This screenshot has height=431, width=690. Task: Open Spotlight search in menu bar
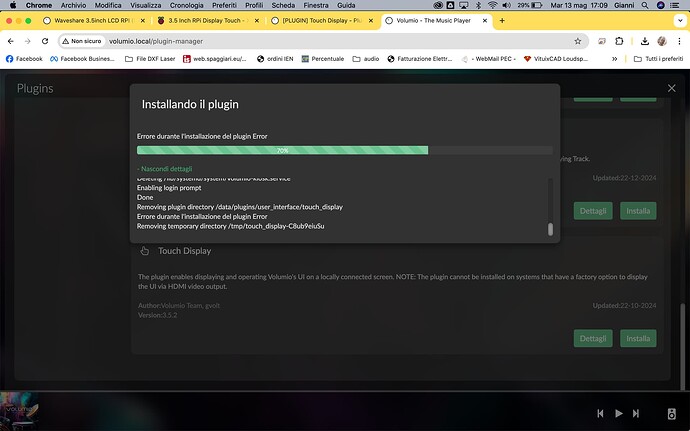[x=645, y=5]
